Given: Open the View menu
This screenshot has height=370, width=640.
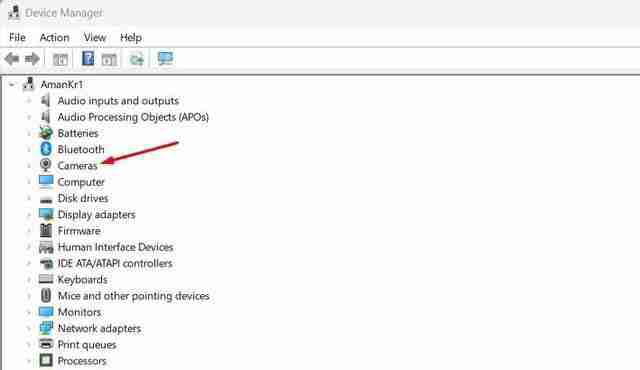Looking at the screenshot, I should tap(95, 38).
